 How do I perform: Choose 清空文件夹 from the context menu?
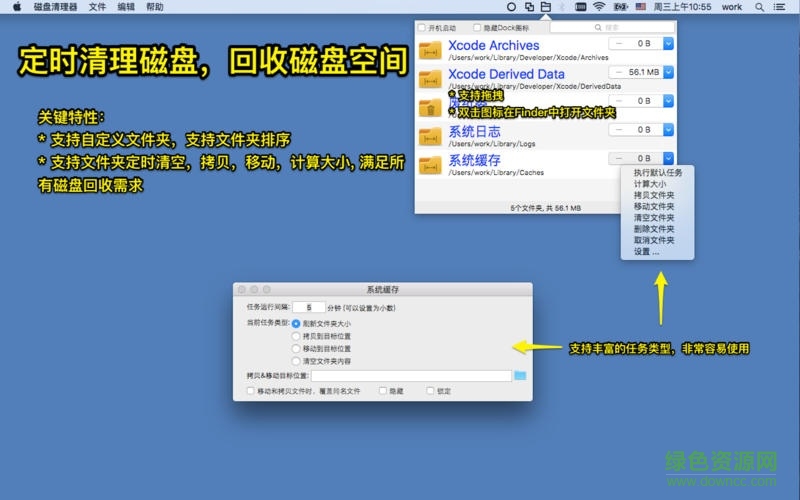coord(654,218)
